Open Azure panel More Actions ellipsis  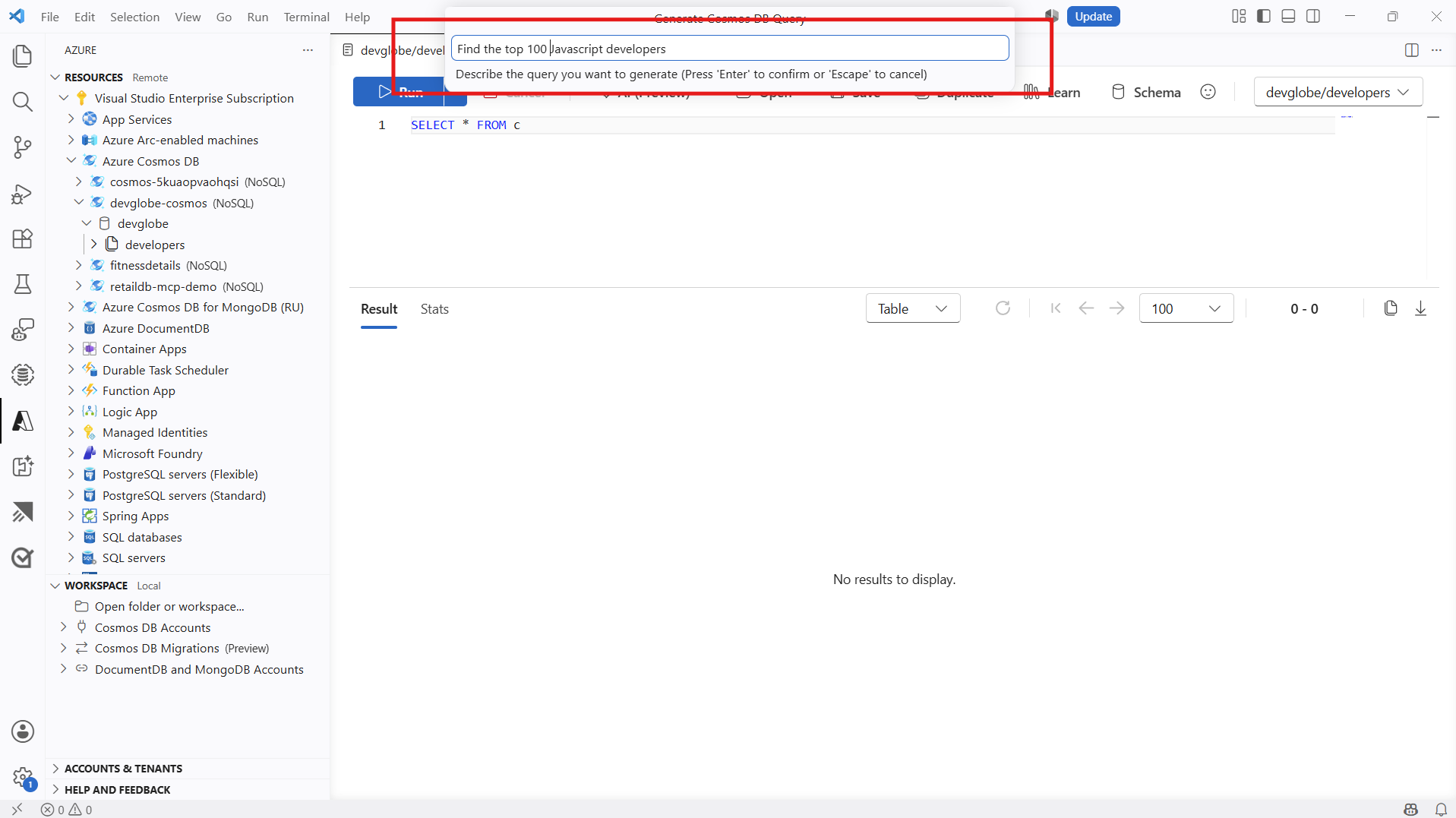pyautogui.click(x=308, y=50)
